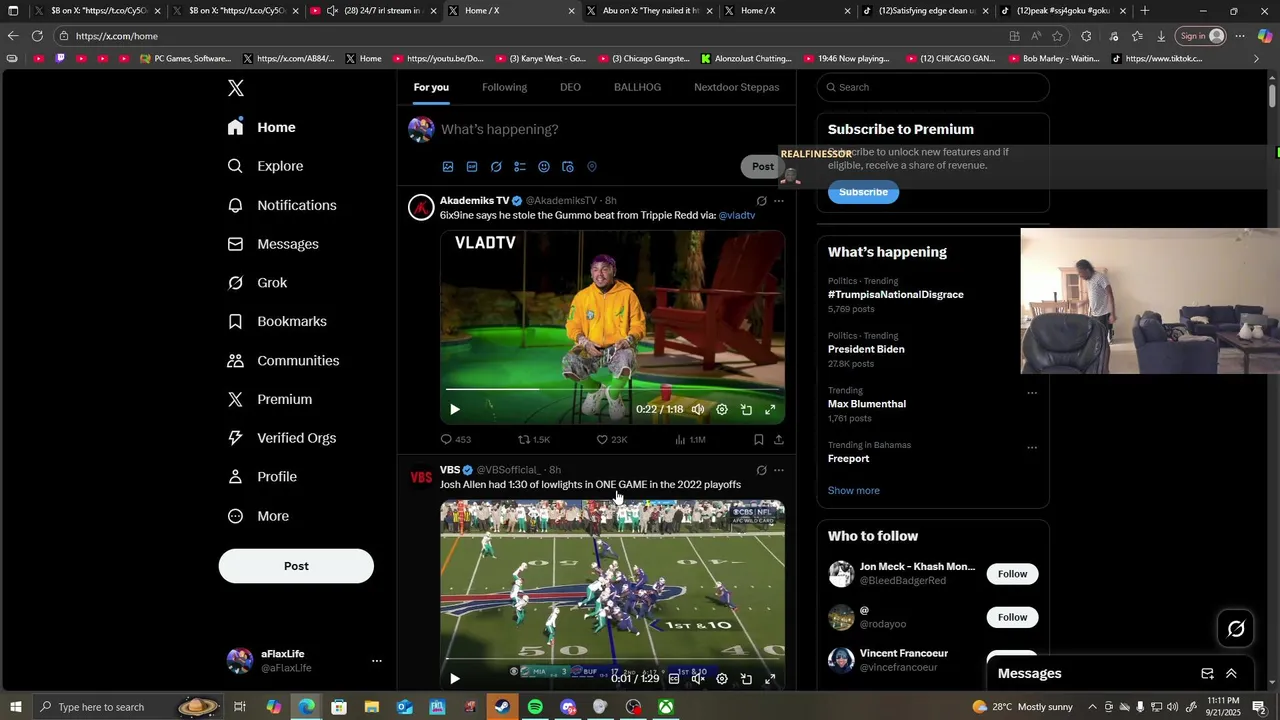The width and height of the screenshot is (1280, 720).
Task: Play the Josh Allen lowlights video
Action: [x=454, y=678]
